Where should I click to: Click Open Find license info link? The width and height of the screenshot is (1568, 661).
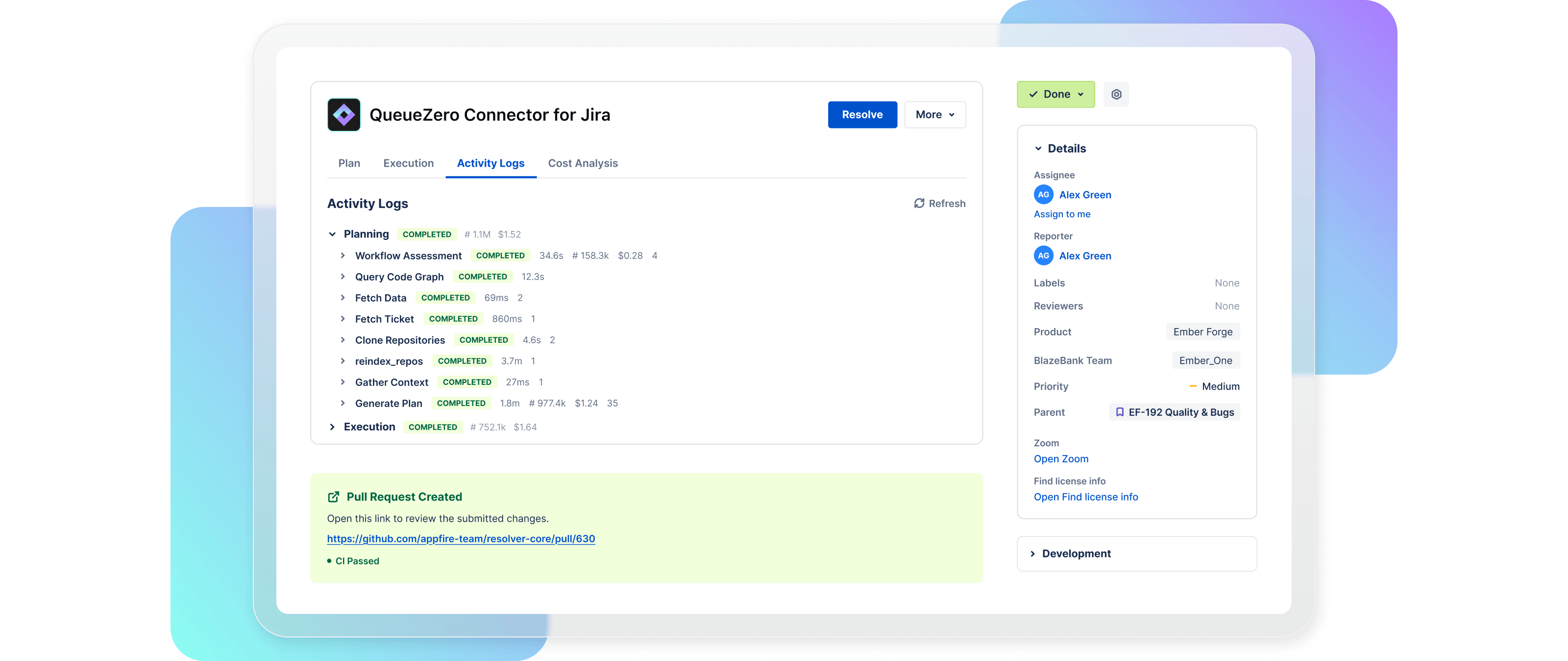pyautogui.click(x=1085, y=497)
